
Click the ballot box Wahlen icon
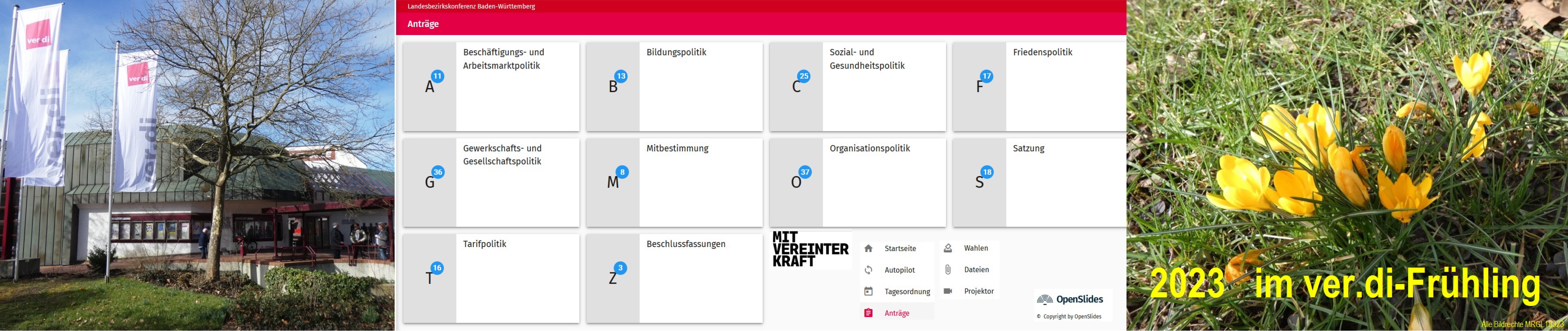pos(948,248)
